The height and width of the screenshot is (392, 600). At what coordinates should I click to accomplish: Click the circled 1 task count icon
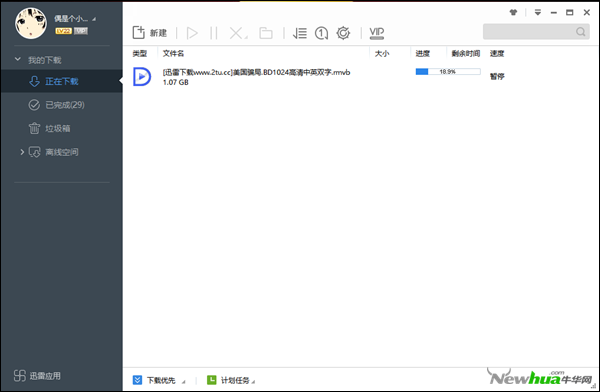(321, 33)
